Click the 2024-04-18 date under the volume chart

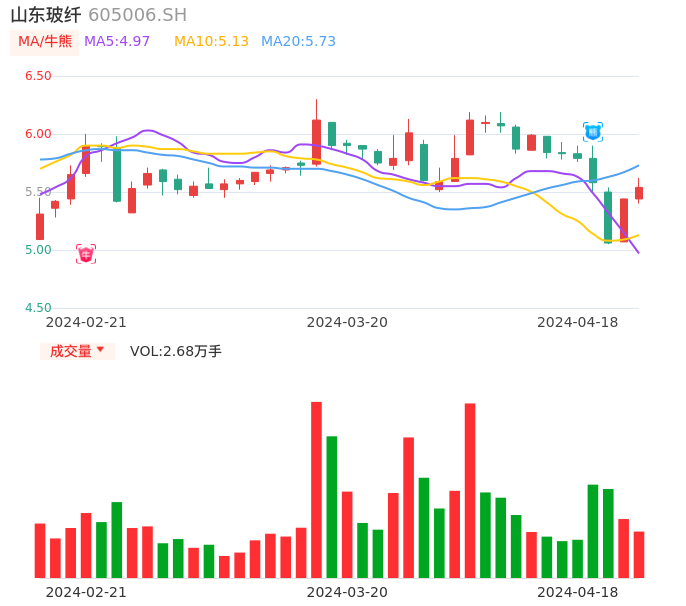pos(578,592)
